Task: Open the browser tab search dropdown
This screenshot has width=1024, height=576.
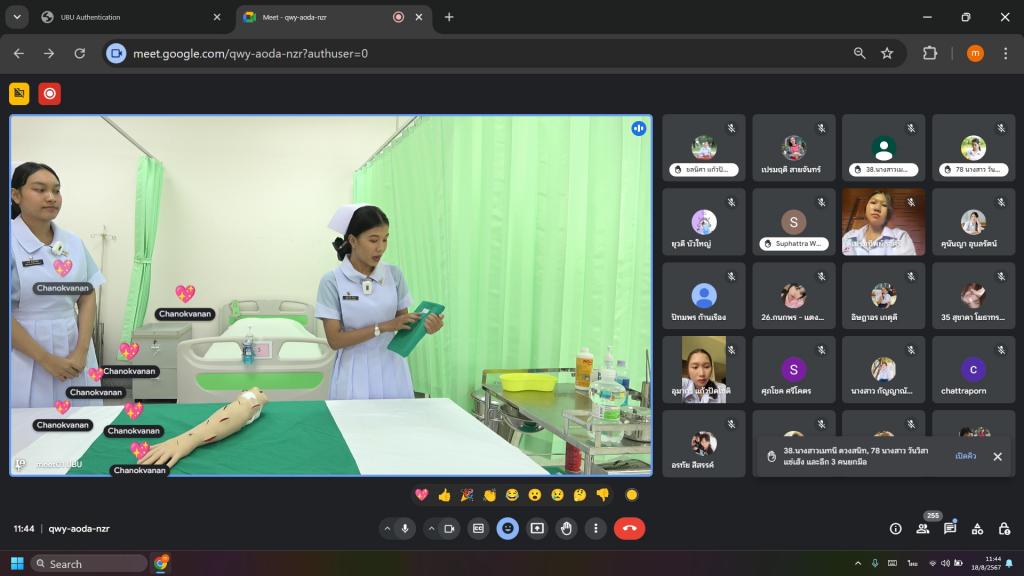Action: pyautogui.click(x=17, y=17)
